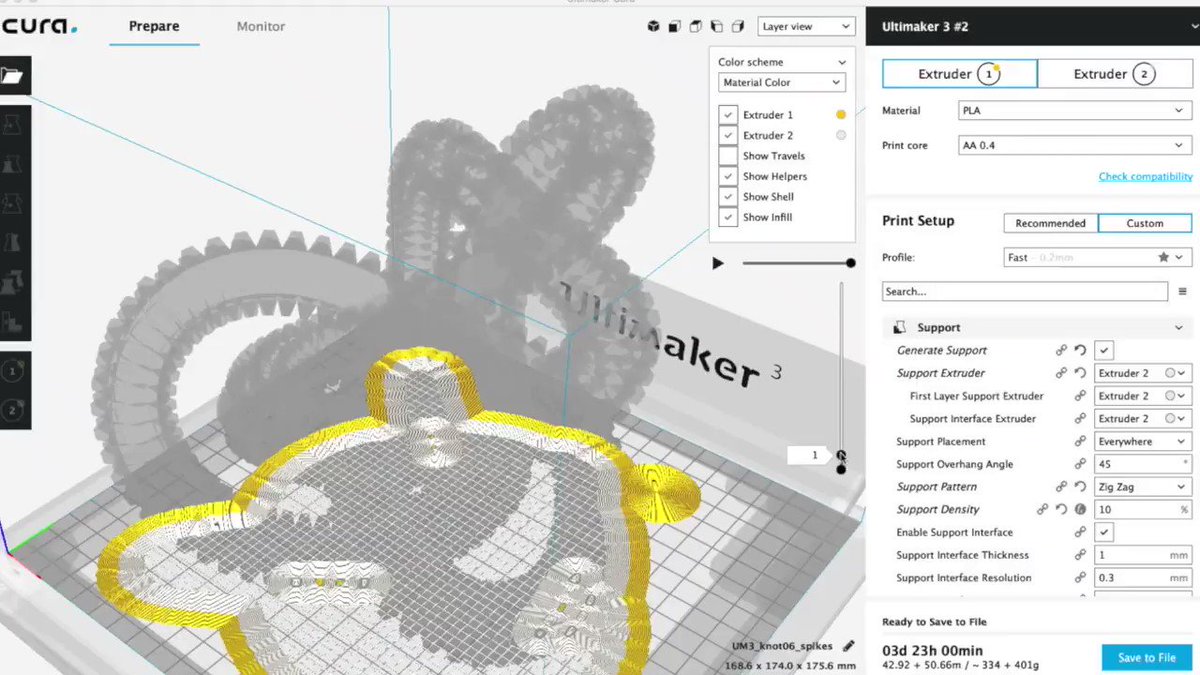Open the Support Extruder dropdown

click(x=1143, y=373)
